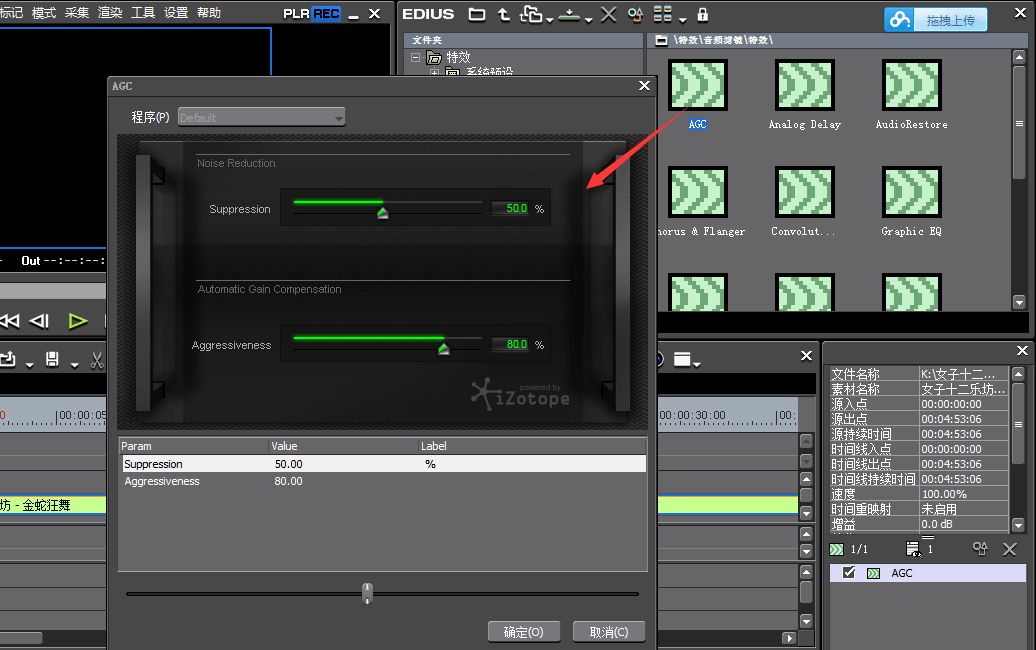The image size is (1036, 650).
Task: Click the Suppression 50.0 value field
Action: (511, 208)
